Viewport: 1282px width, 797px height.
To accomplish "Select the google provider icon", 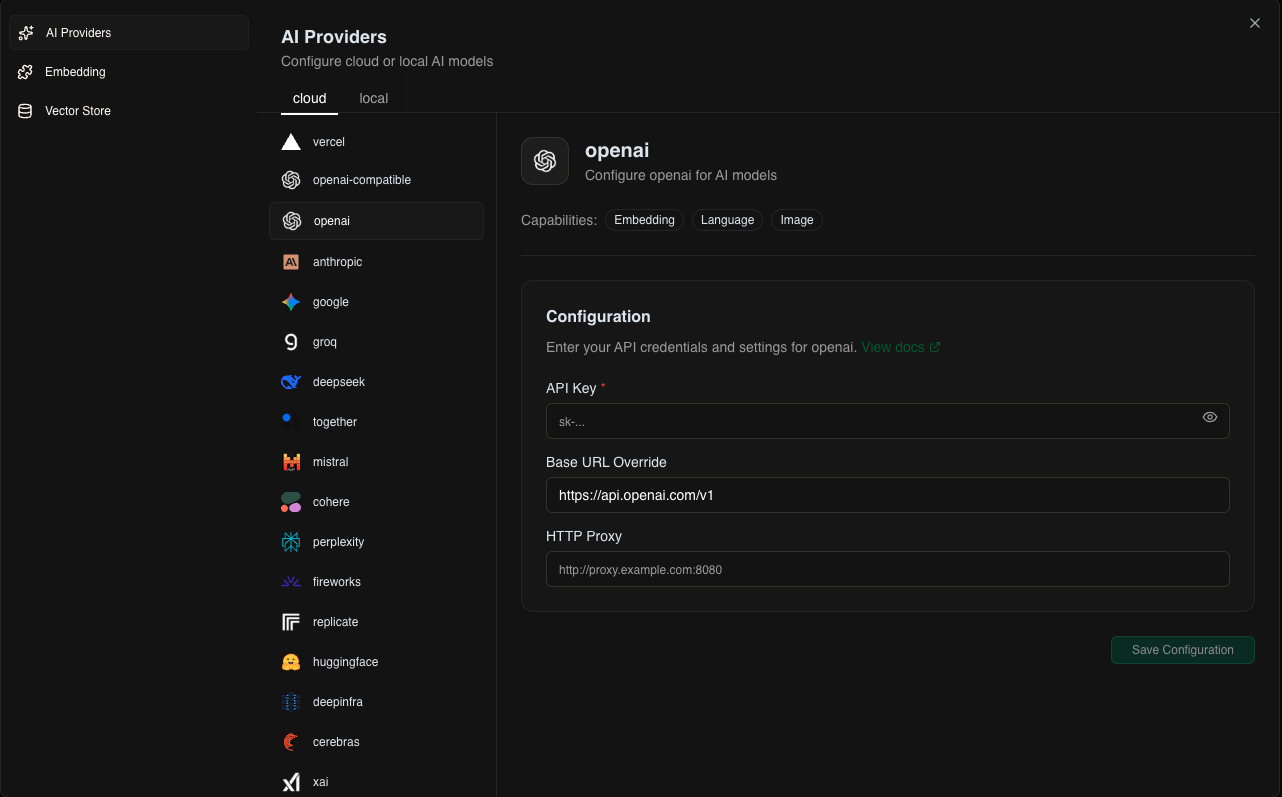I will [291, 302].
